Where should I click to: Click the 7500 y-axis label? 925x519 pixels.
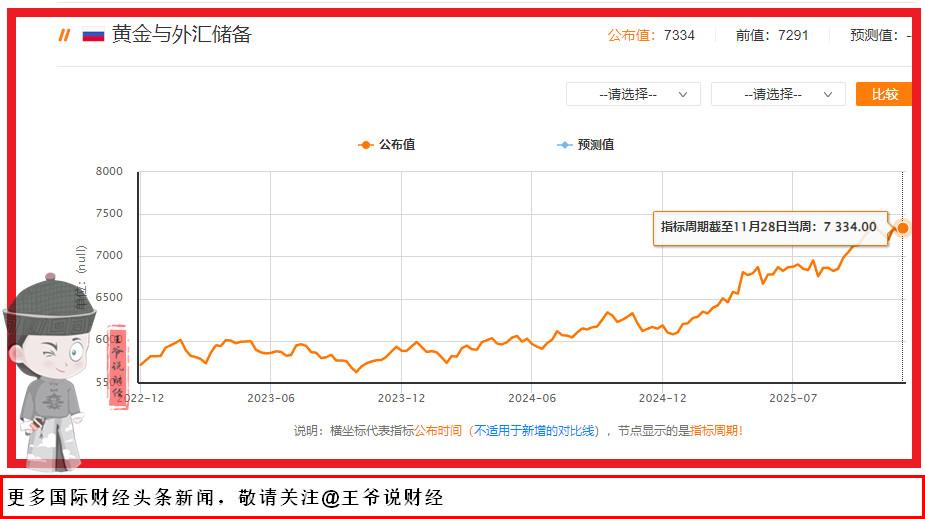(x=109, y=213)
